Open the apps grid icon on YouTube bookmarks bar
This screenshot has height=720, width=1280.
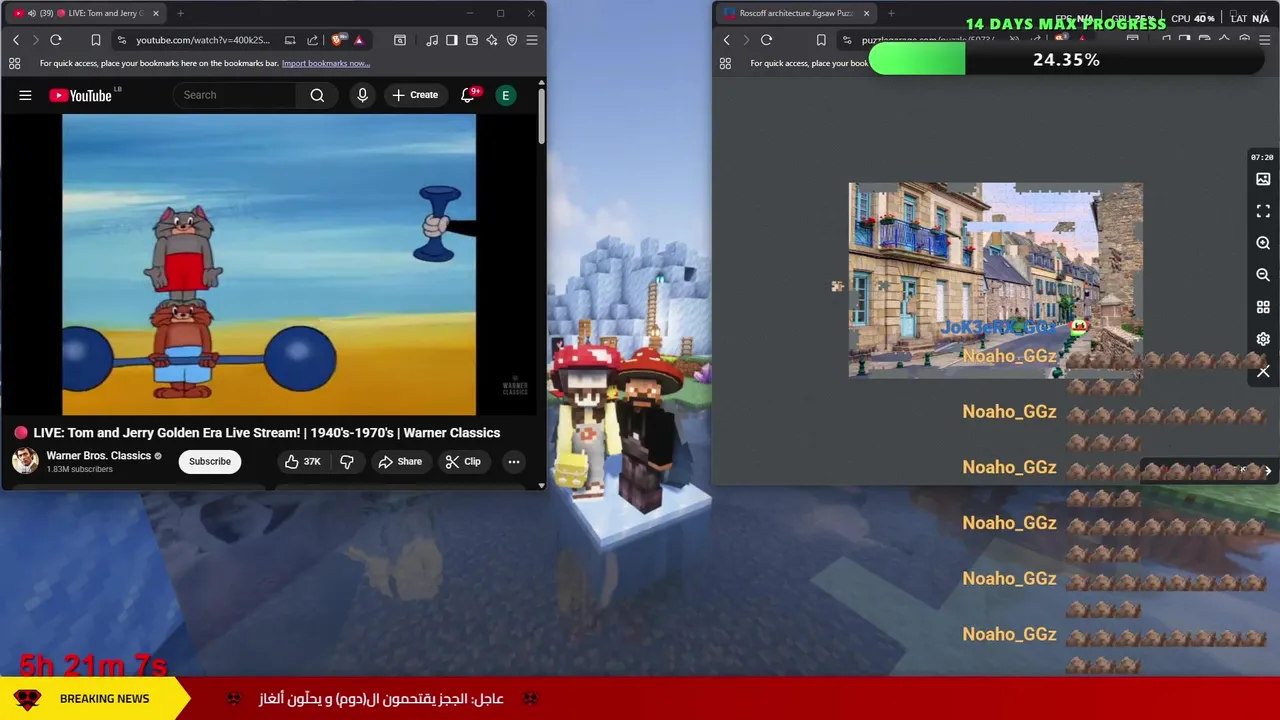coord(14,63)
